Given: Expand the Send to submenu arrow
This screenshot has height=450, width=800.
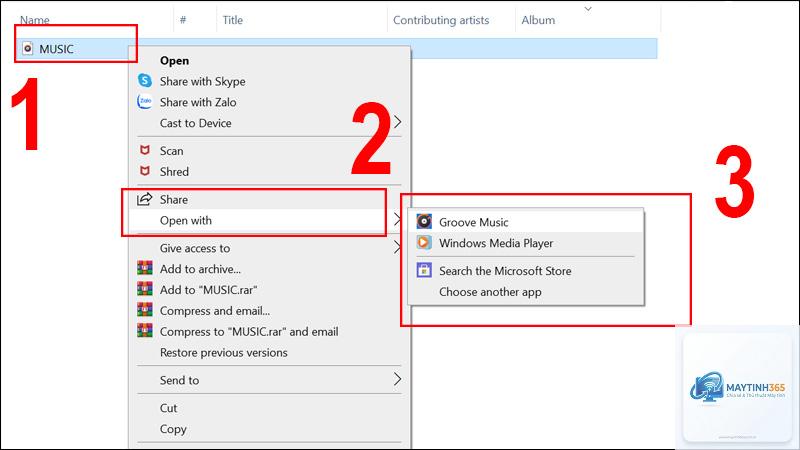Looking at the screenshot, I should 397,379.
